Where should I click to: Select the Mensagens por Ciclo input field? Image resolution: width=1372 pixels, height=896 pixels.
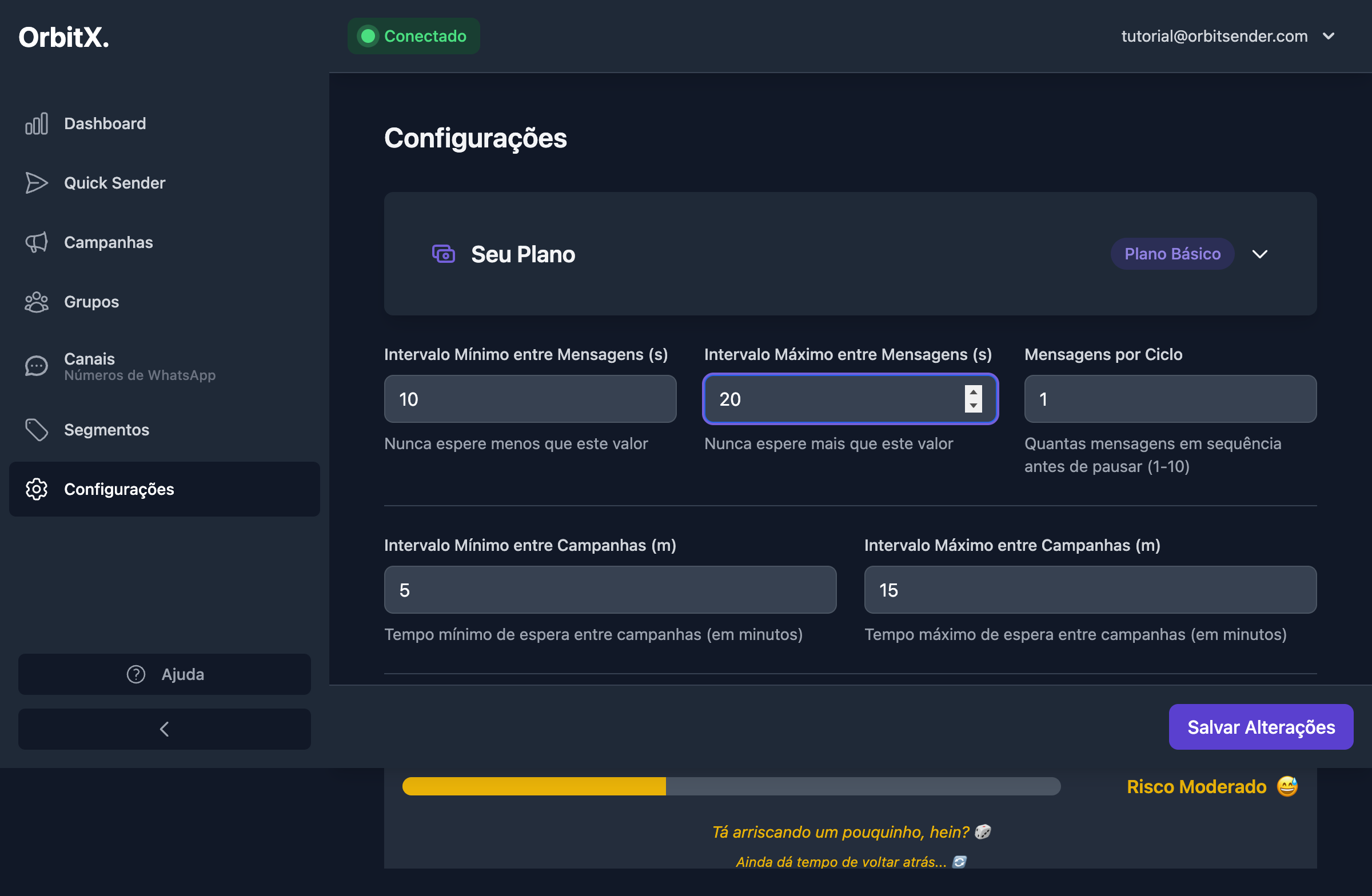(x=1170, y=399)
